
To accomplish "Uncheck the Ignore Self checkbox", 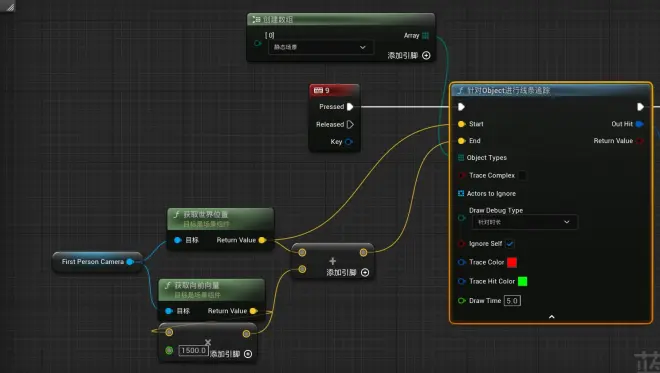I will point(510,244).
